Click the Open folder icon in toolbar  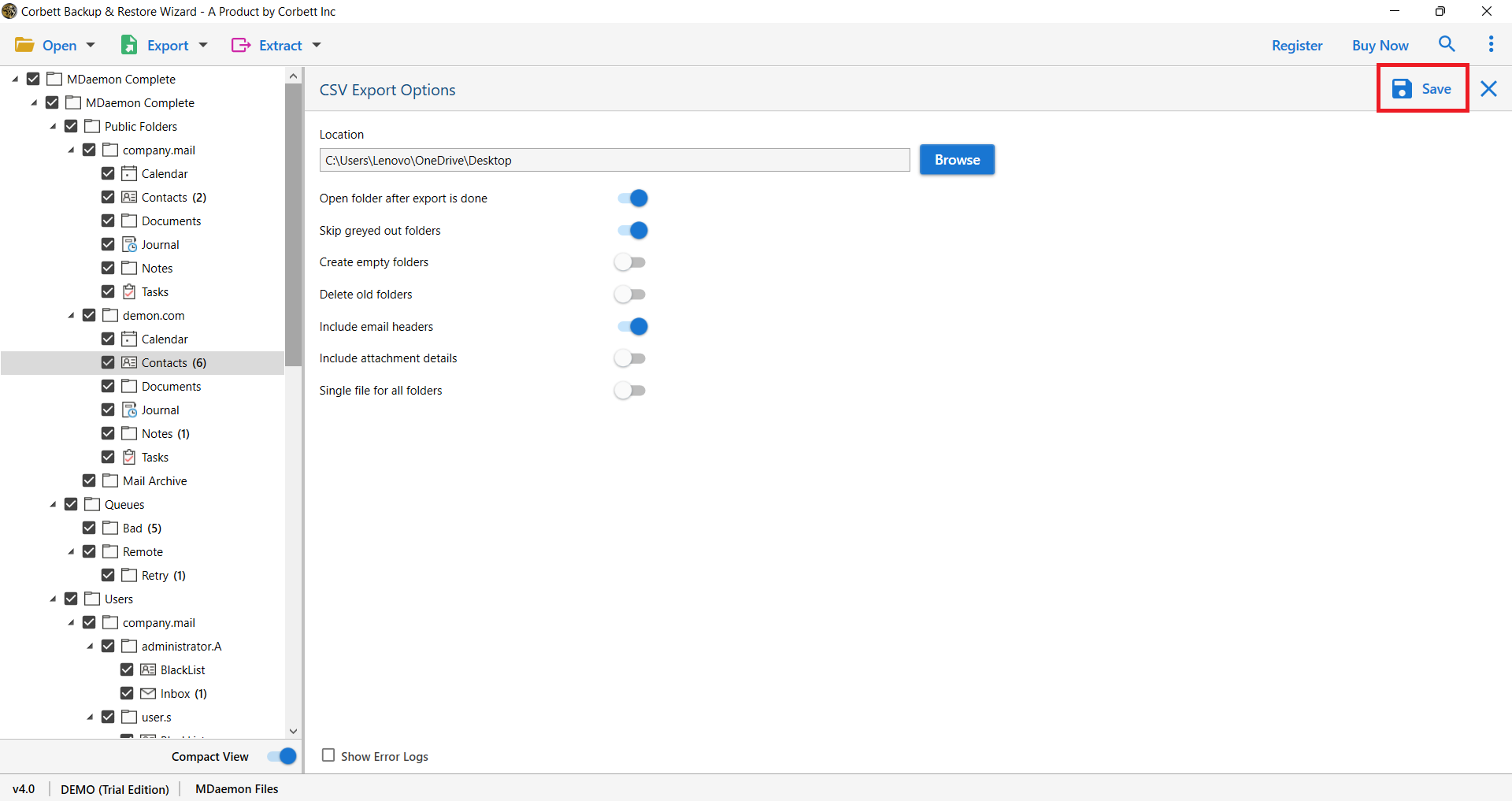point(24,45)
